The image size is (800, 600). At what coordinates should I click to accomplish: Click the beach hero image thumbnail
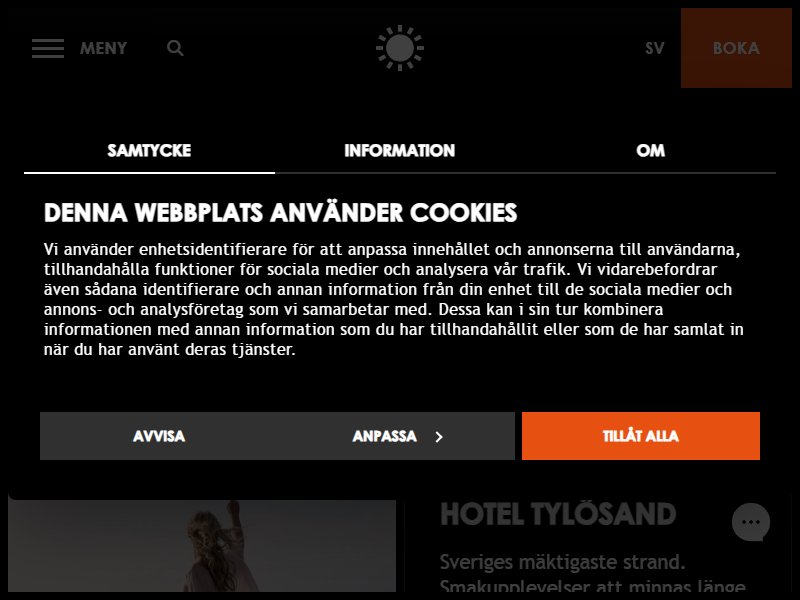202,545
